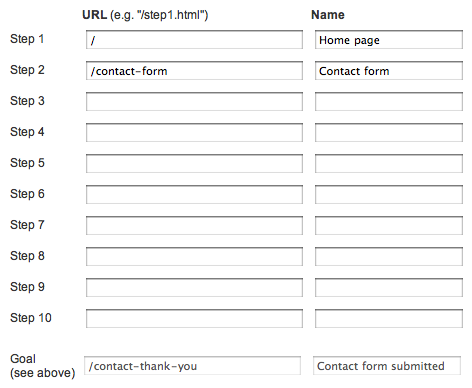Screen dimensions: 472x388
Task: Click the Step 1 URL field
Action: (x=194, y=40)
